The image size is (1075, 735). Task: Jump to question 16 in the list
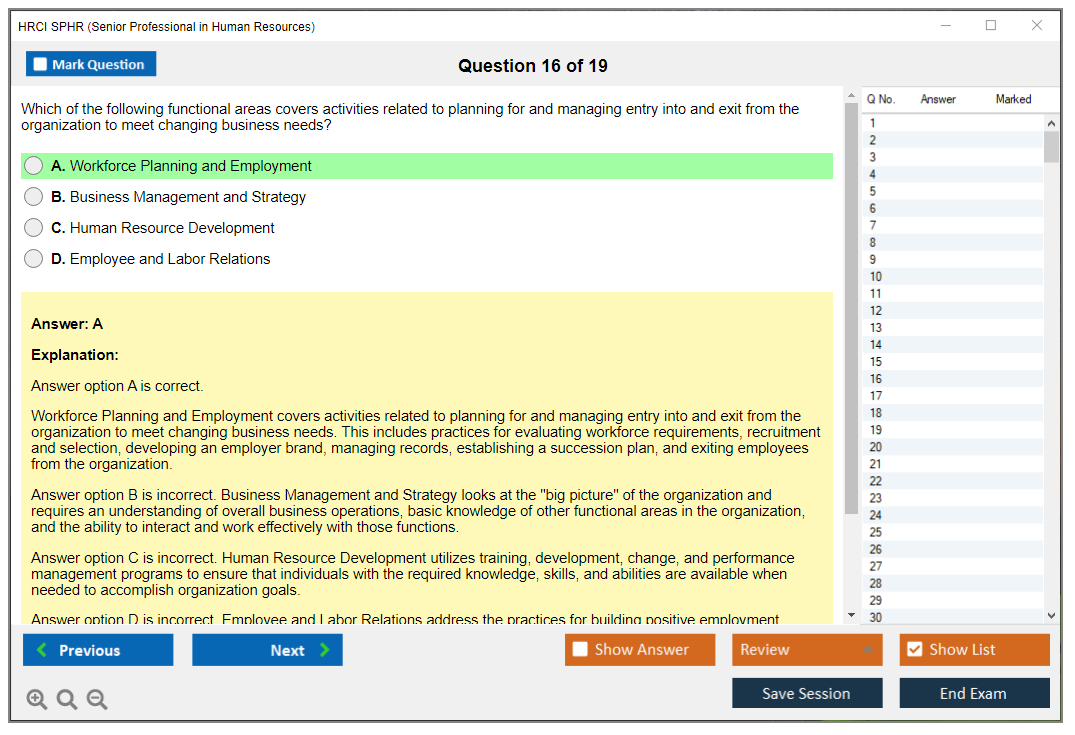tap(876, 379)
